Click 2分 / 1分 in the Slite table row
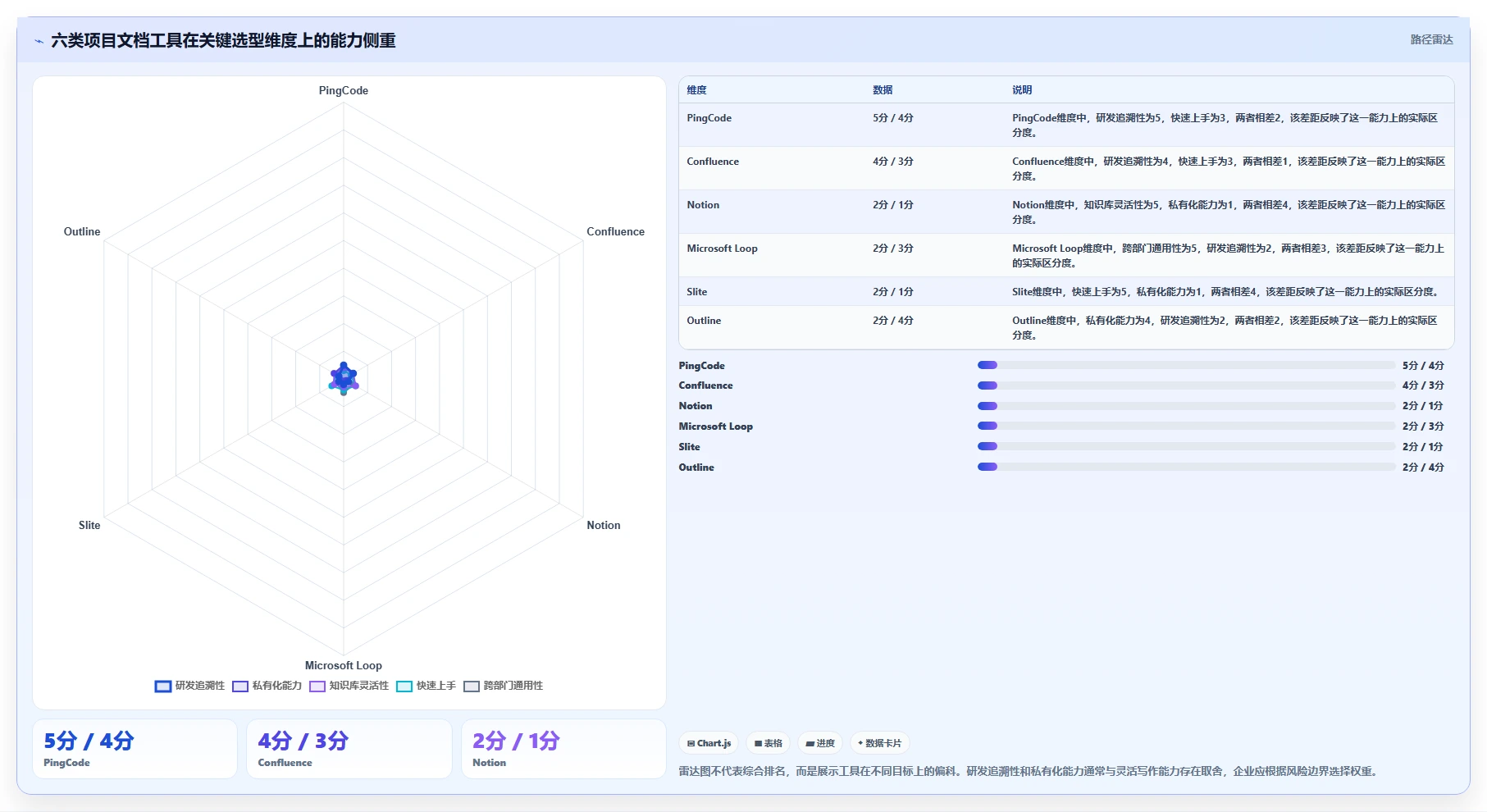The width and height of the screenshot is (1487, 812). pyautogui.click(x=893, y=292)
